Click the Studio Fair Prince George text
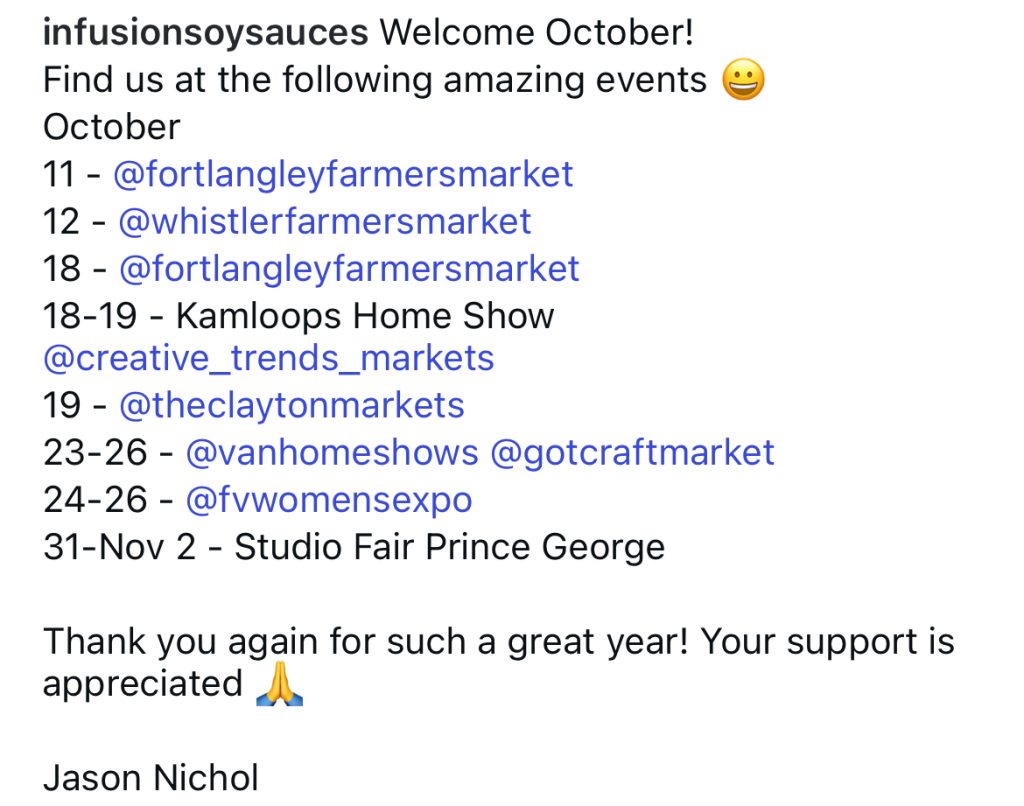This screenshot has height=806, width=1024. [x=449, y=547]
